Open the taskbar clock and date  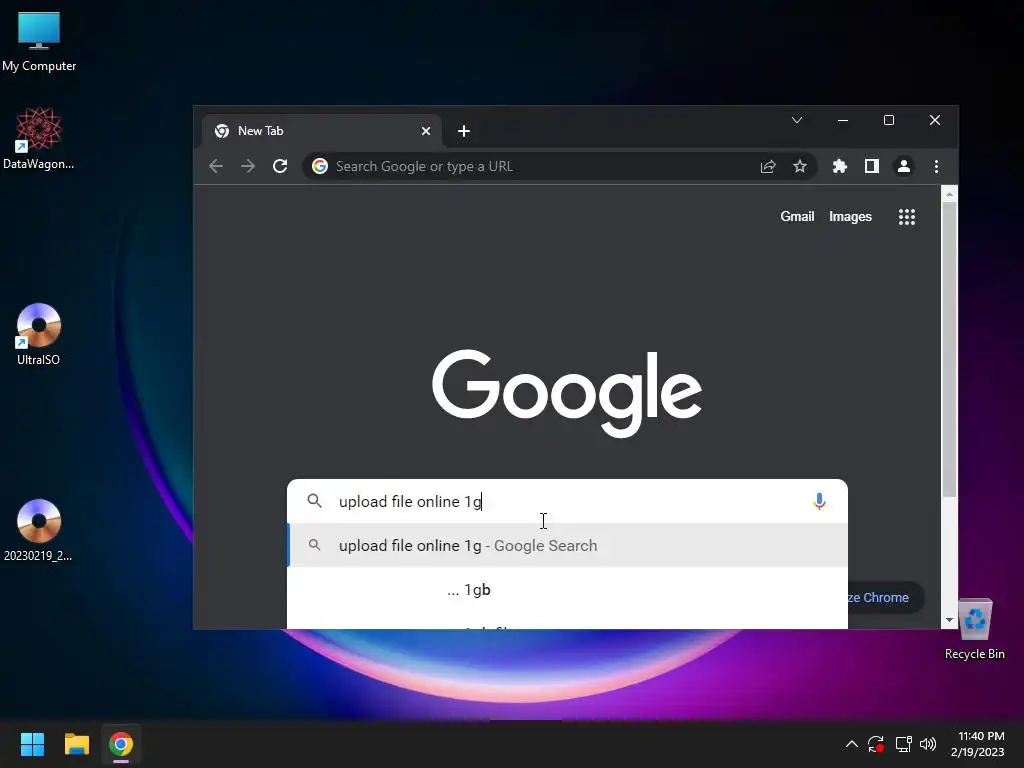click(x=978, y=744)
